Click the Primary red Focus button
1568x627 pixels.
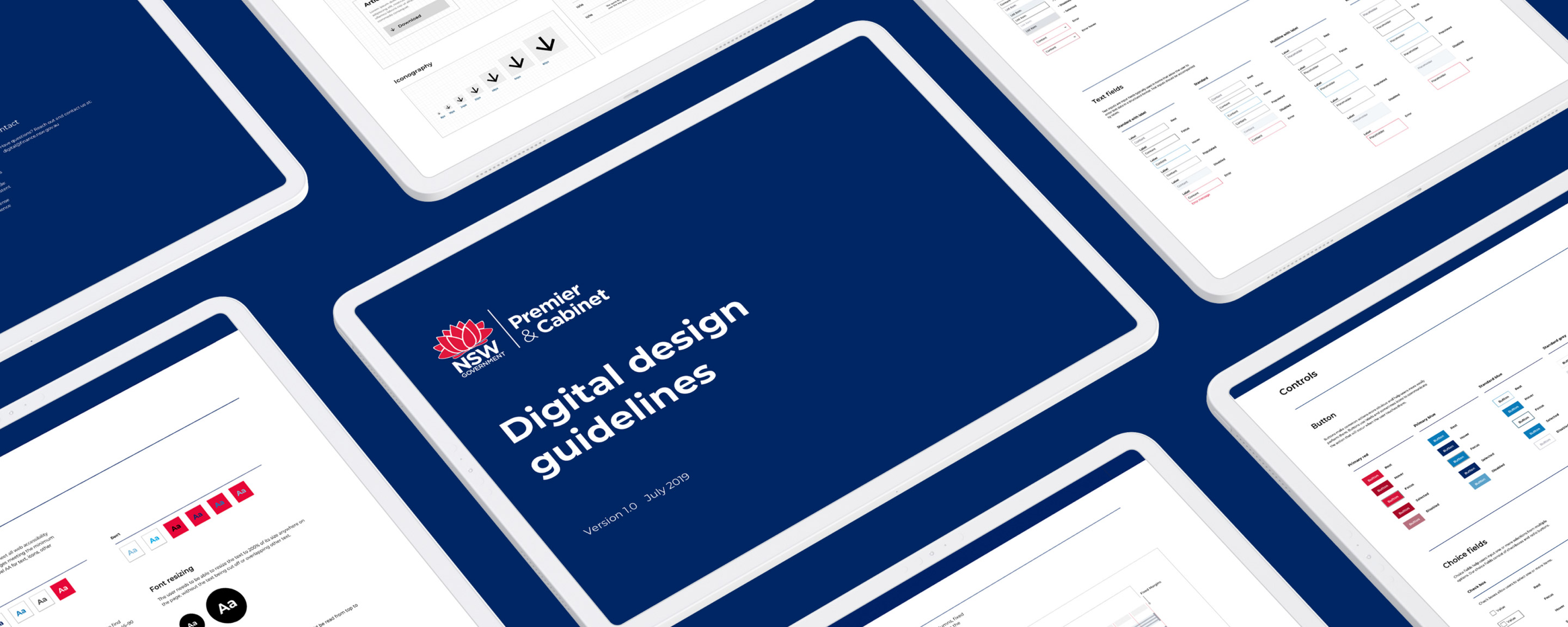point(1393,499)
